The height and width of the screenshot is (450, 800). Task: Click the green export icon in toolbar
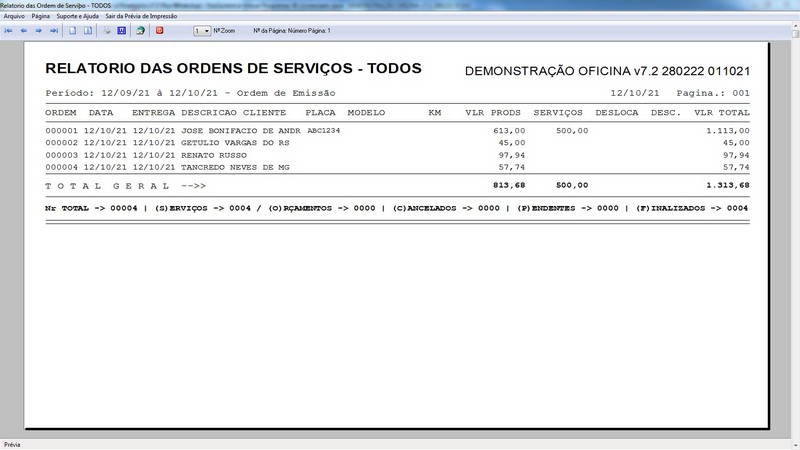tap(140, 31)
